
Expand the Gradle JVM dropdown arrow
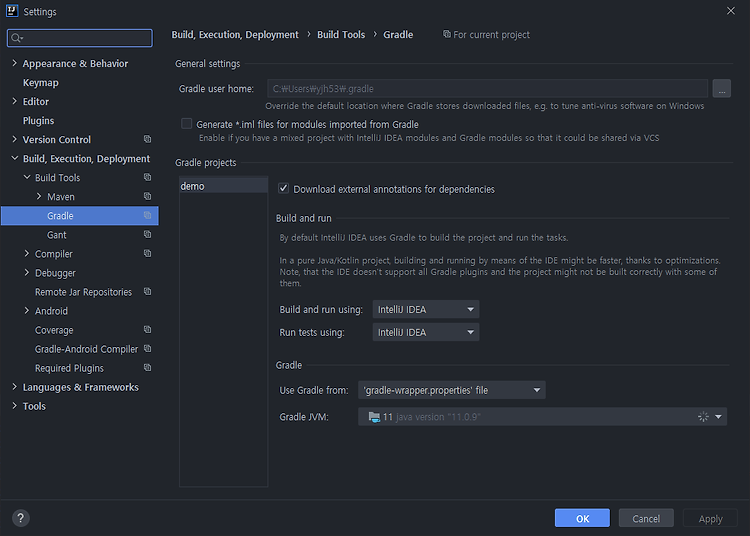click(718, 417)
